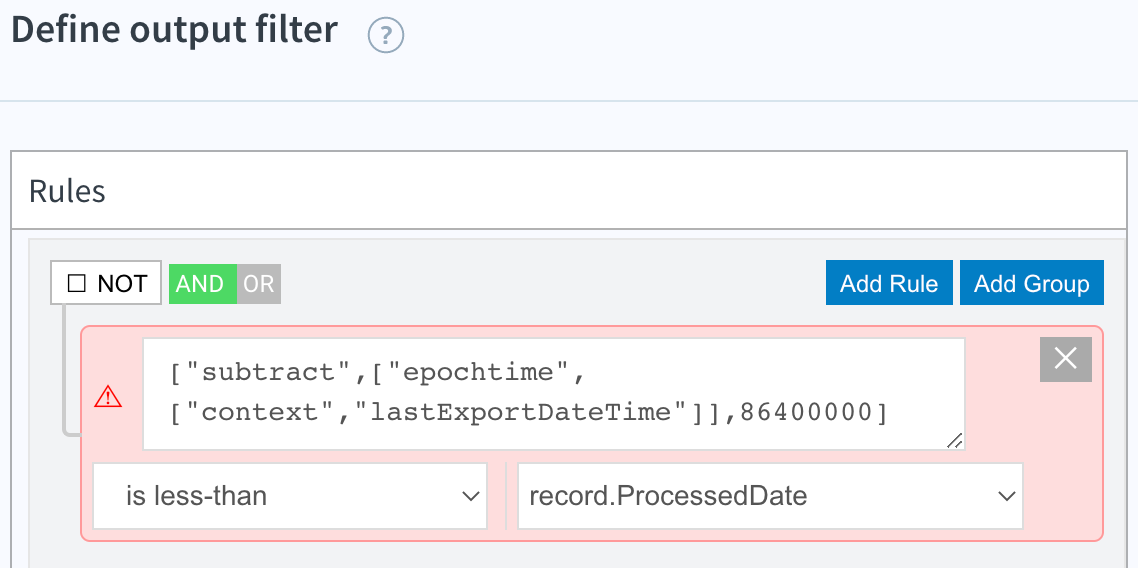Remove the rule with the X button
This screenshot has height=568, width=1138.
(1065, 359)
